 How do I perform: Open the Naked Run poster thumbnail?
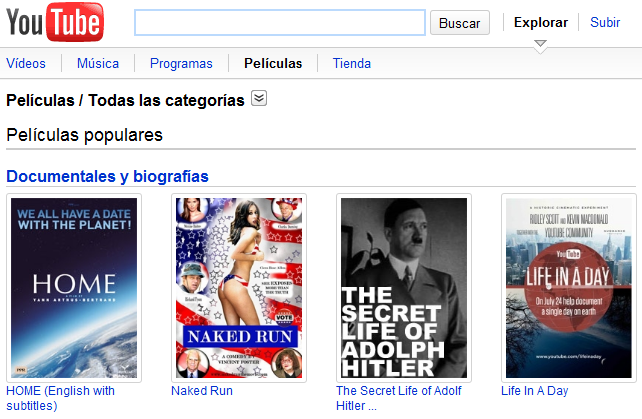tap(239, 288)
